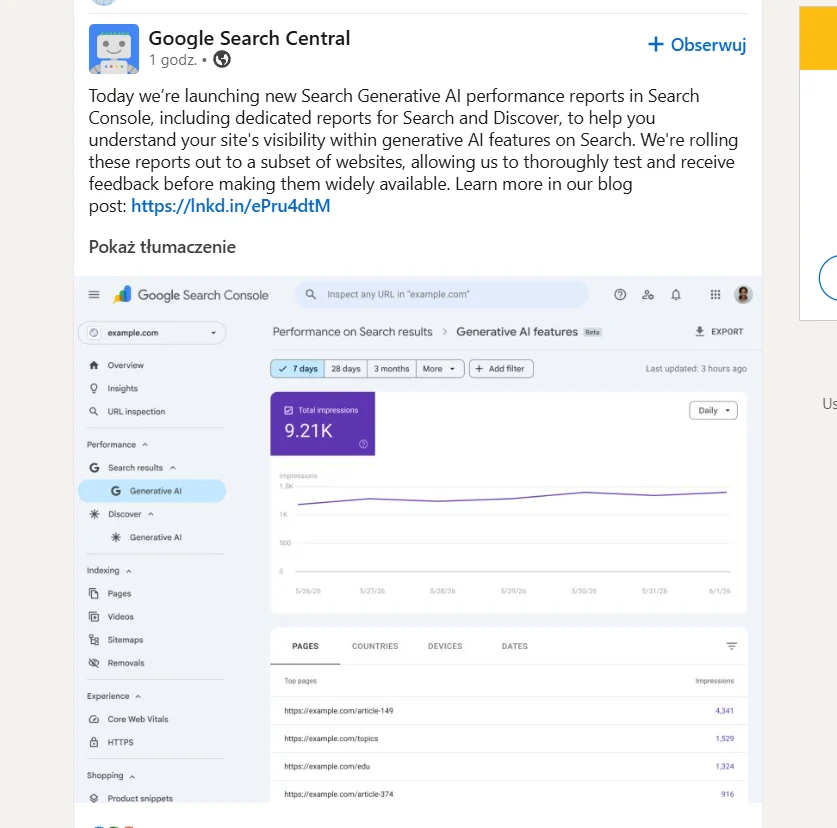The width and height of the screenshot is (837, 828).
Task: Open Removals in the sidebar
Action: pyautogui.click(x=125, y=663)
